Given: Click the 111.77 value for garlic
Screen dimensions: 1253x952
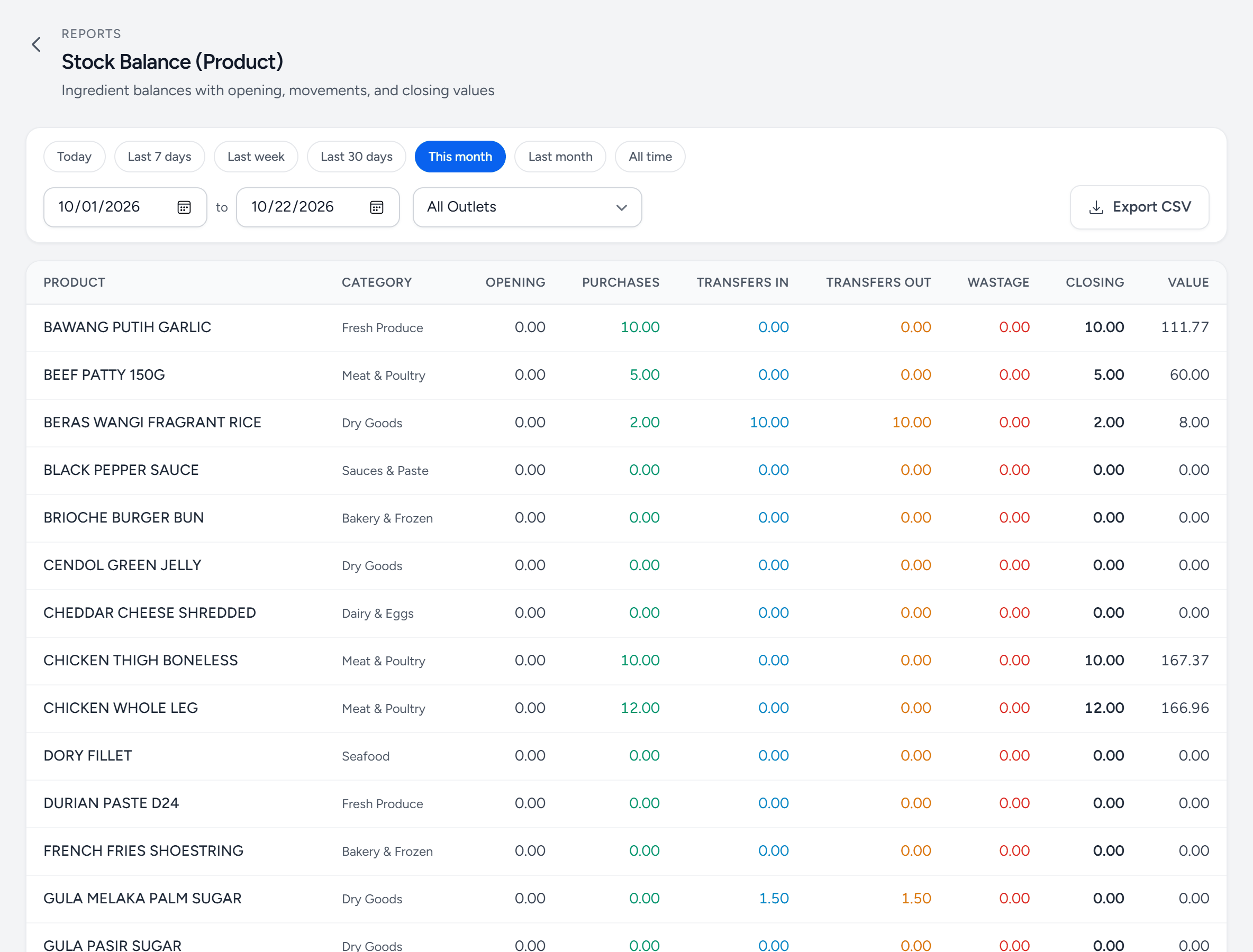Looking at the screenshot, I should coord(1185,327).
